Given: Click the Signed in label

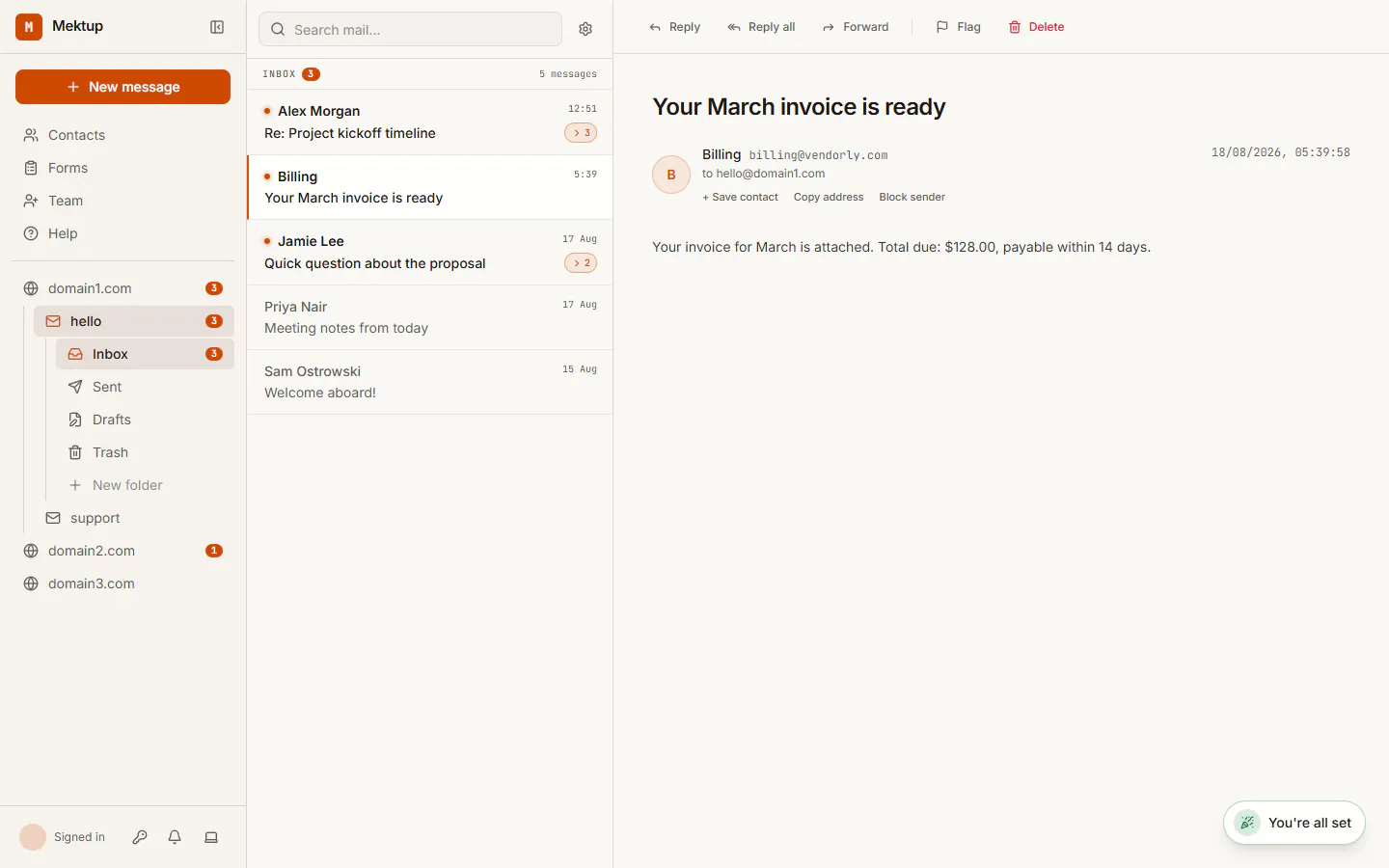Looking at the screenshot, I should click(x=79, y=837).
